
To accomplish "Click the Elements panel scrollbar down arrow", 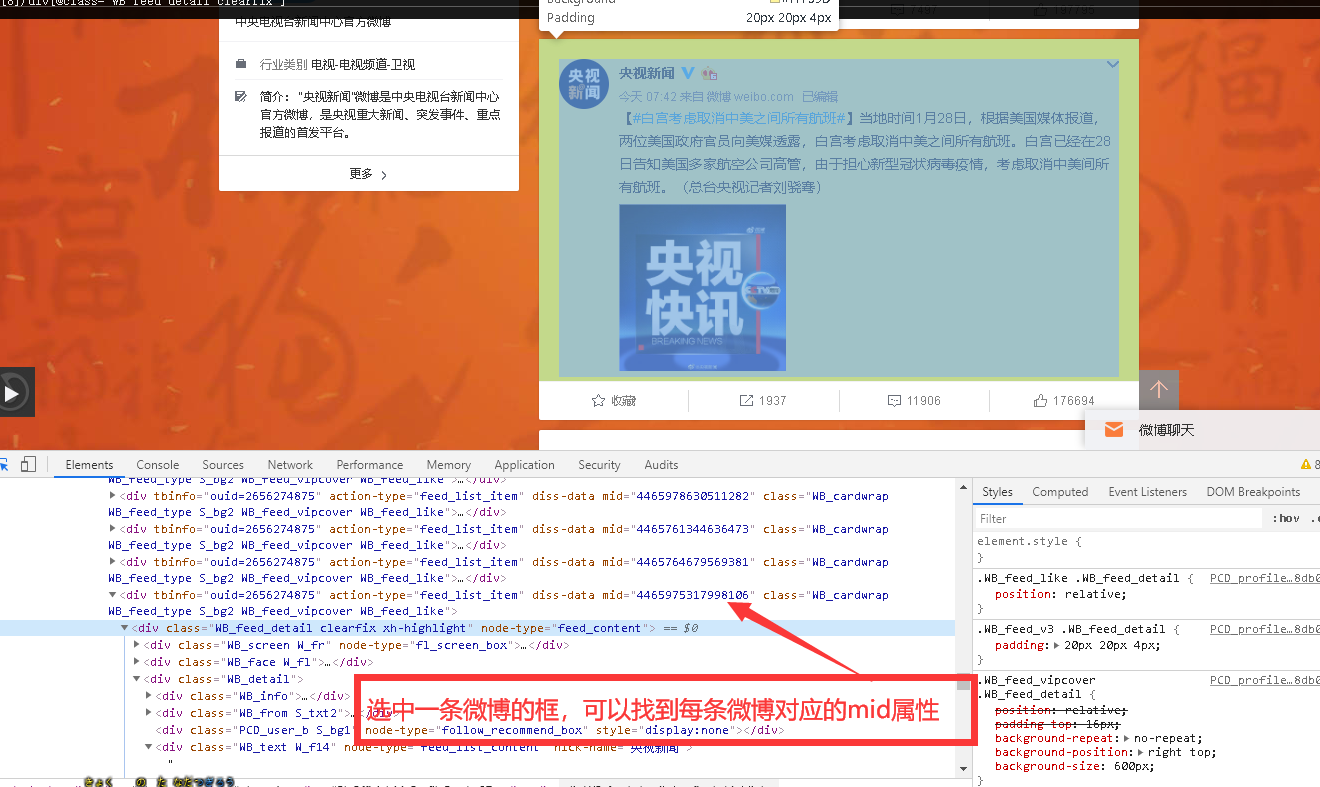I will click(963, 769).
